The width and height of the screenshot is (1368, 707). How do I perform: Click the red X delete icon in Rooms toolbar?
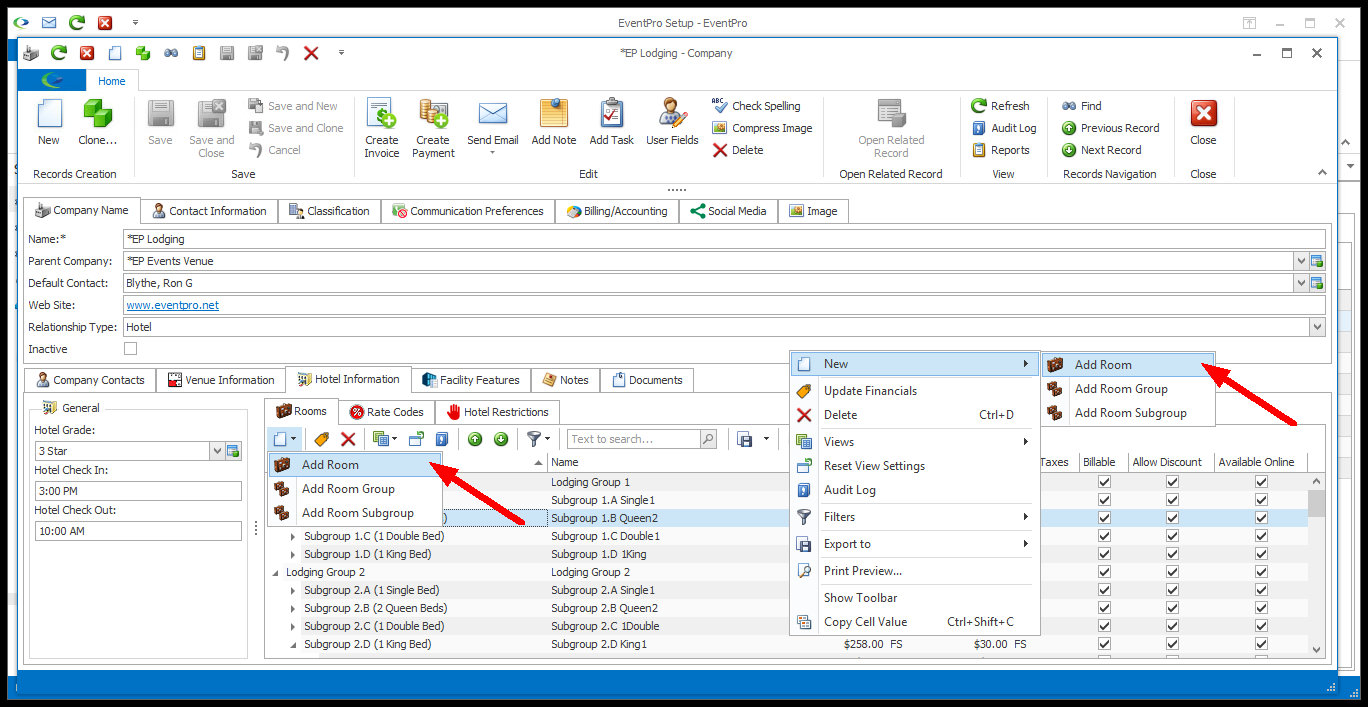pos(348,439)
